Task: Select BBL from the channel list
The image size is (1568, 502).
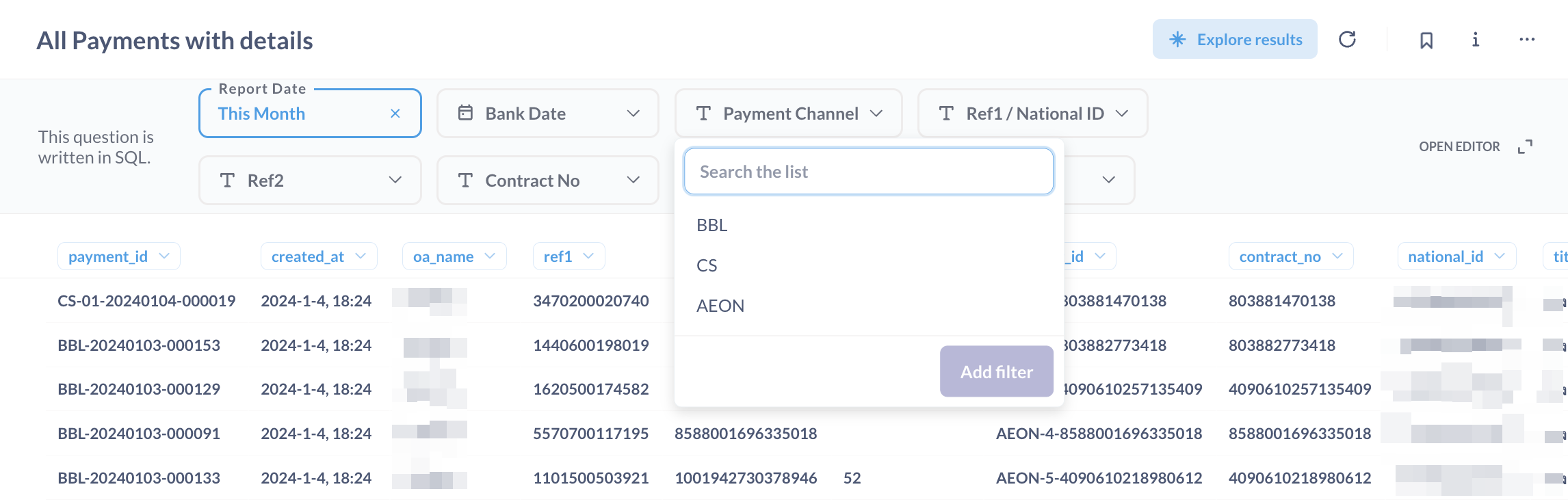Action: pos(712,225)
